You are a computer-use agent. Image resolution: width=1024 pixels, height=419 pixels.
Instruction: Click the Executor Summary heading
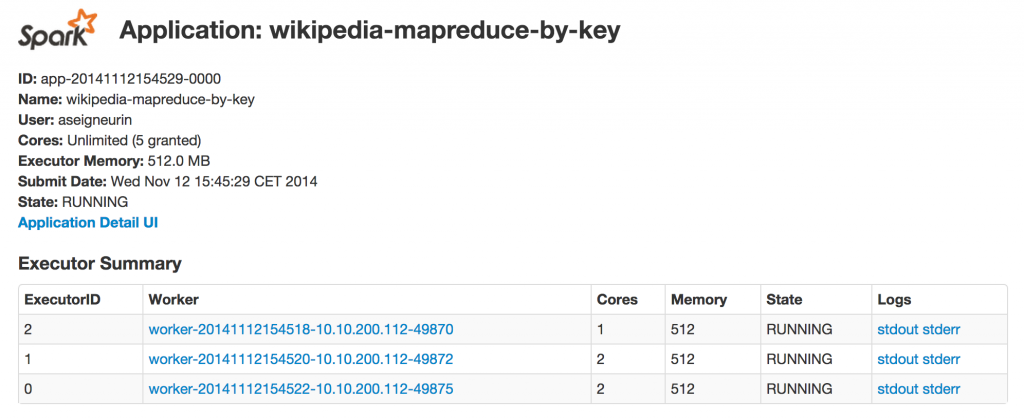point(100,264)
